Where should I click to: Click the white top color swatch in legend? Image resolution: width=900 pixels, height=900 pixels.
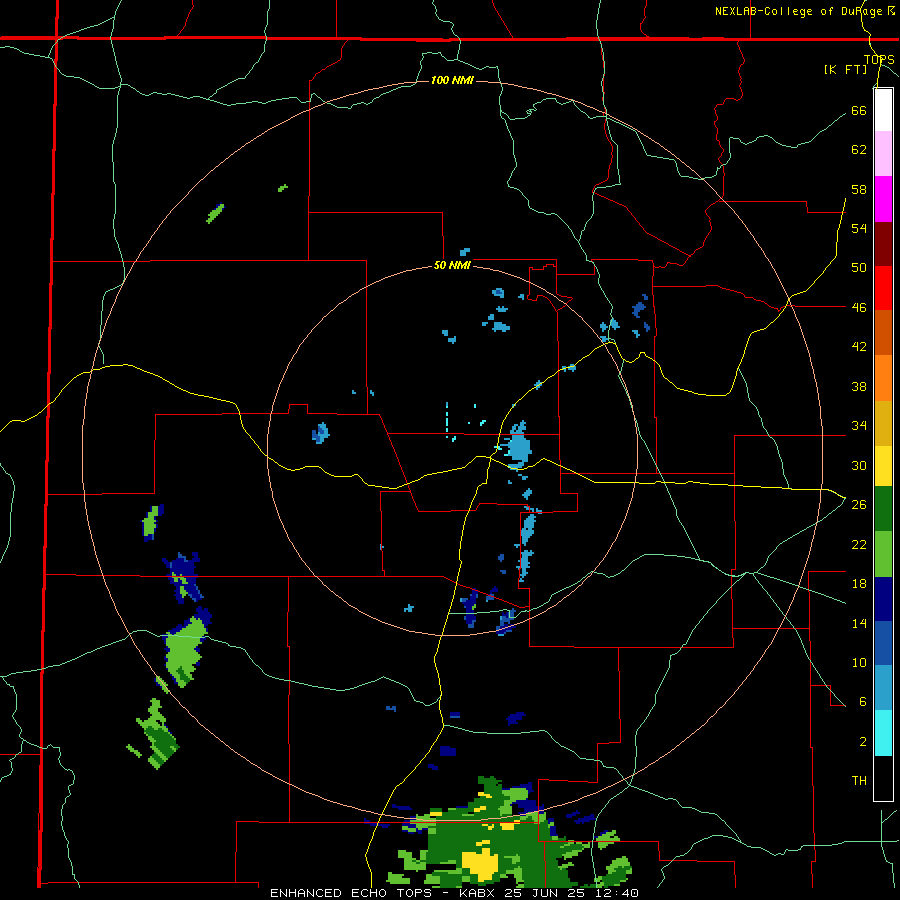click(x=883, y=110)
